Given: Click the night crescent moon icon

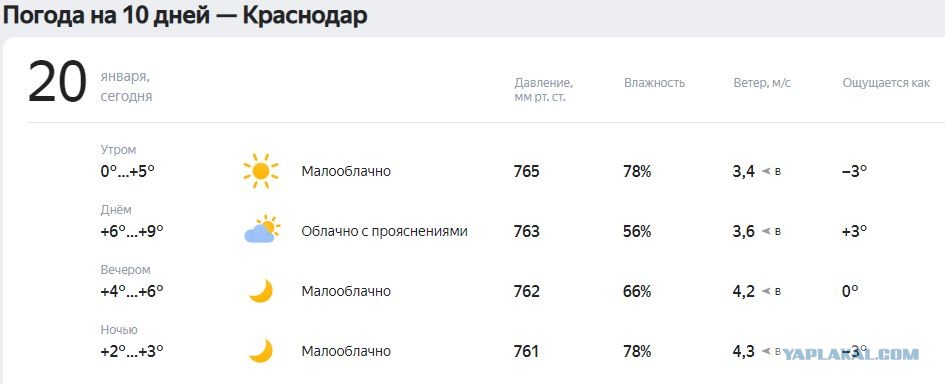Looking at the screenshot, I should click(261, 351).
